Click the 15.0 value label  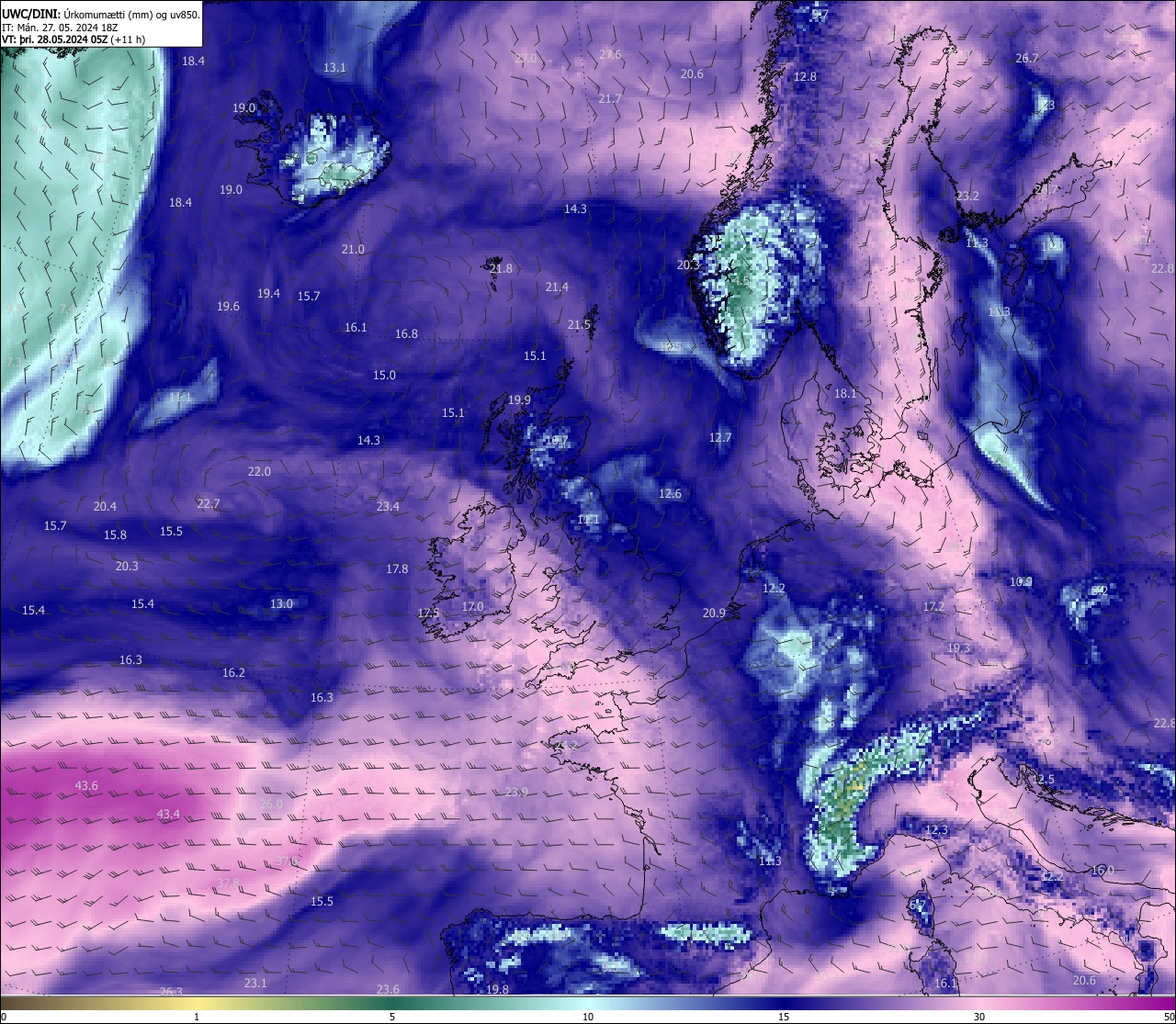tap(384, 376)
